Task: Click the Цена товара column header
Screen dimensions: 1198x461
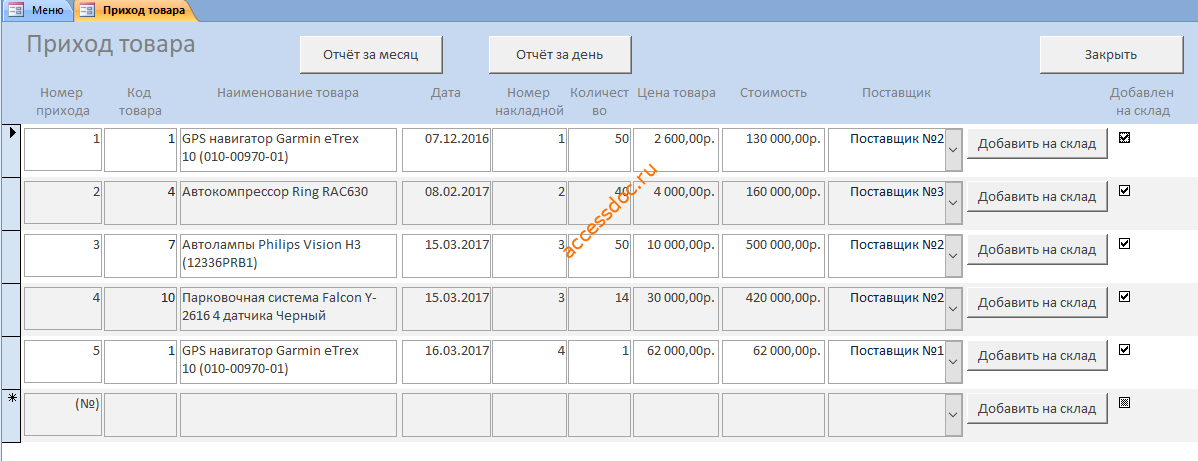Action: pos(676,93)
